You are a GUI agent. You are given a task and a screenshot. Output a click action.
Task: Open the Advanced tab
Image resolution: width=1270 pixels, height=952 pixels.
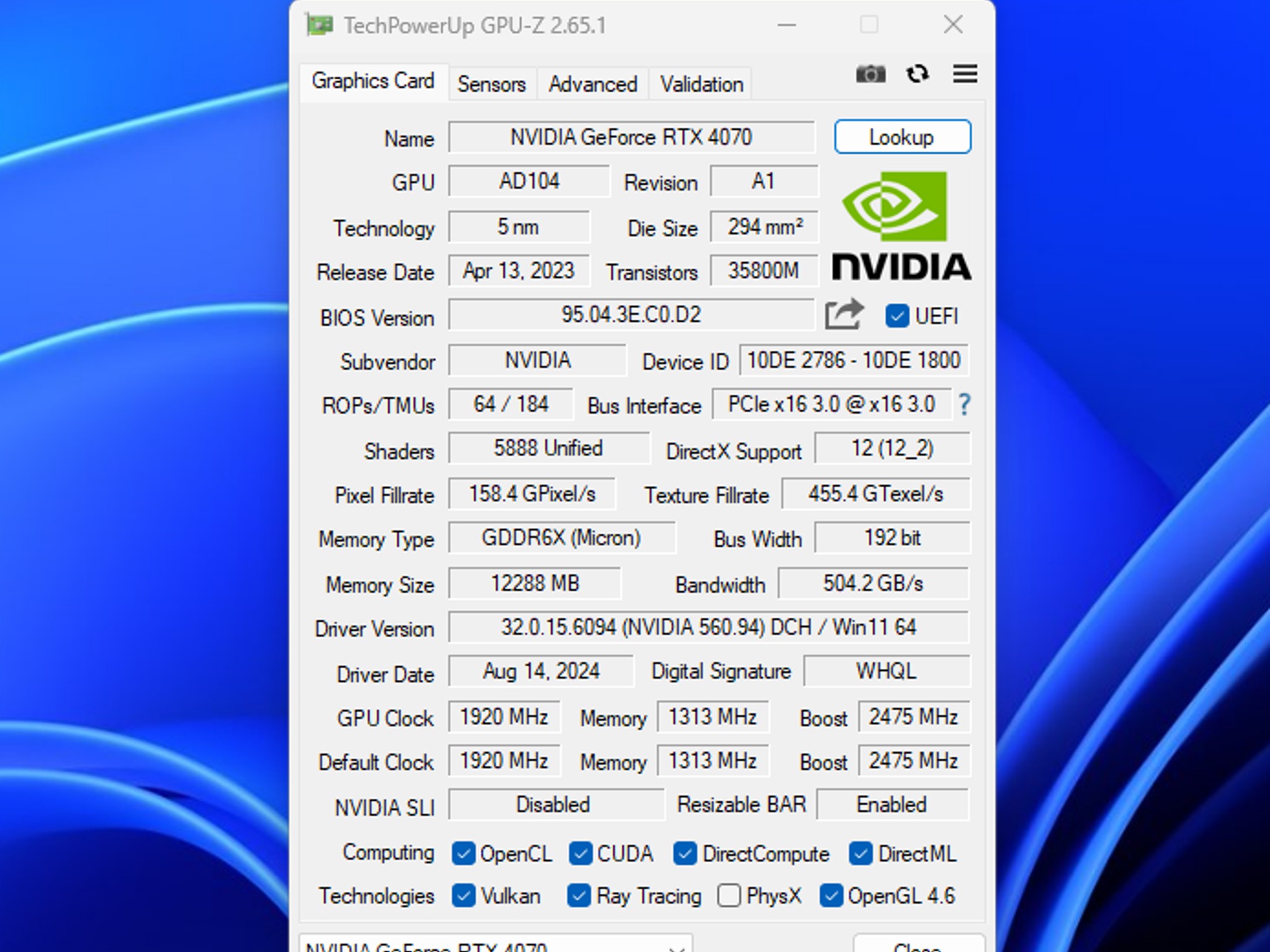(x=592, y=84)
